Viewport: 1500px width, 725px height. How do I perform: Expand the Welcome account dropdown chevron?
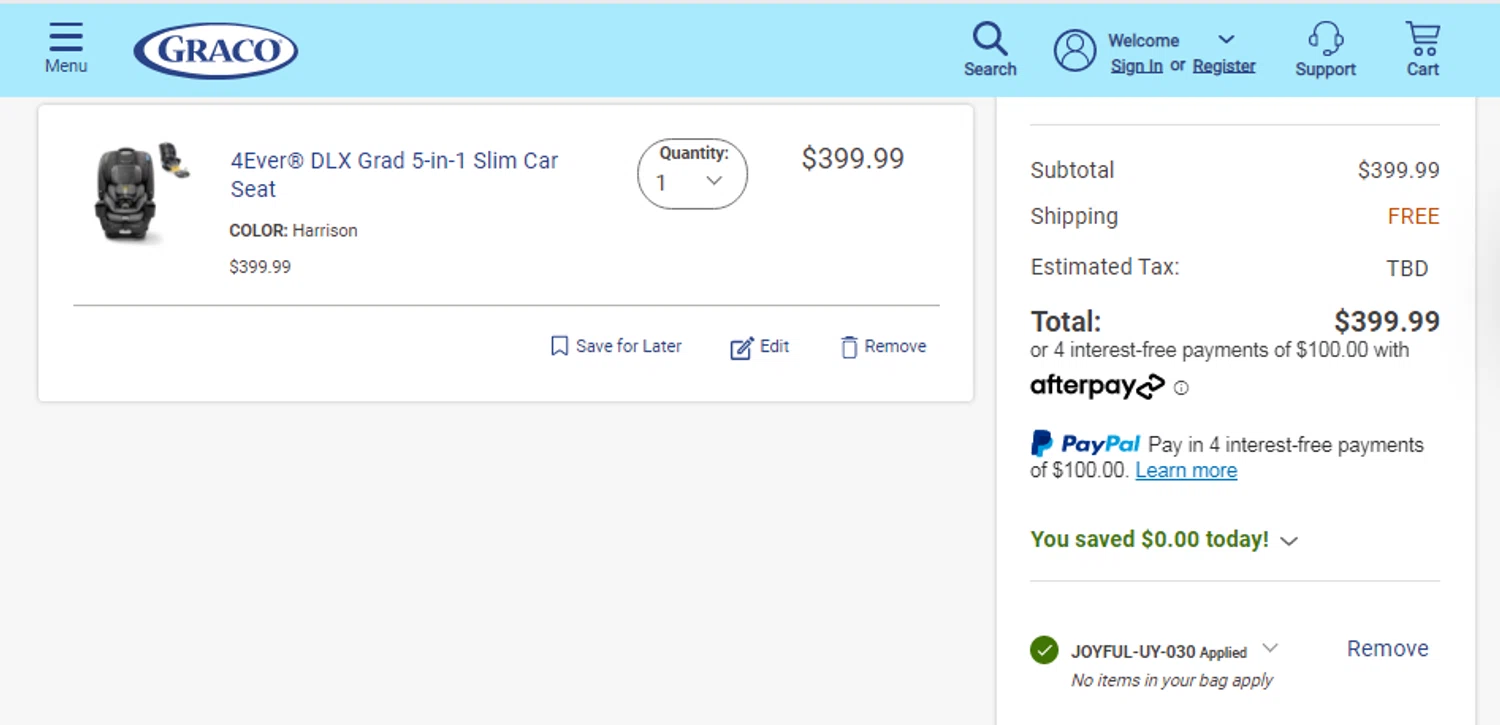click(1227, 40)
